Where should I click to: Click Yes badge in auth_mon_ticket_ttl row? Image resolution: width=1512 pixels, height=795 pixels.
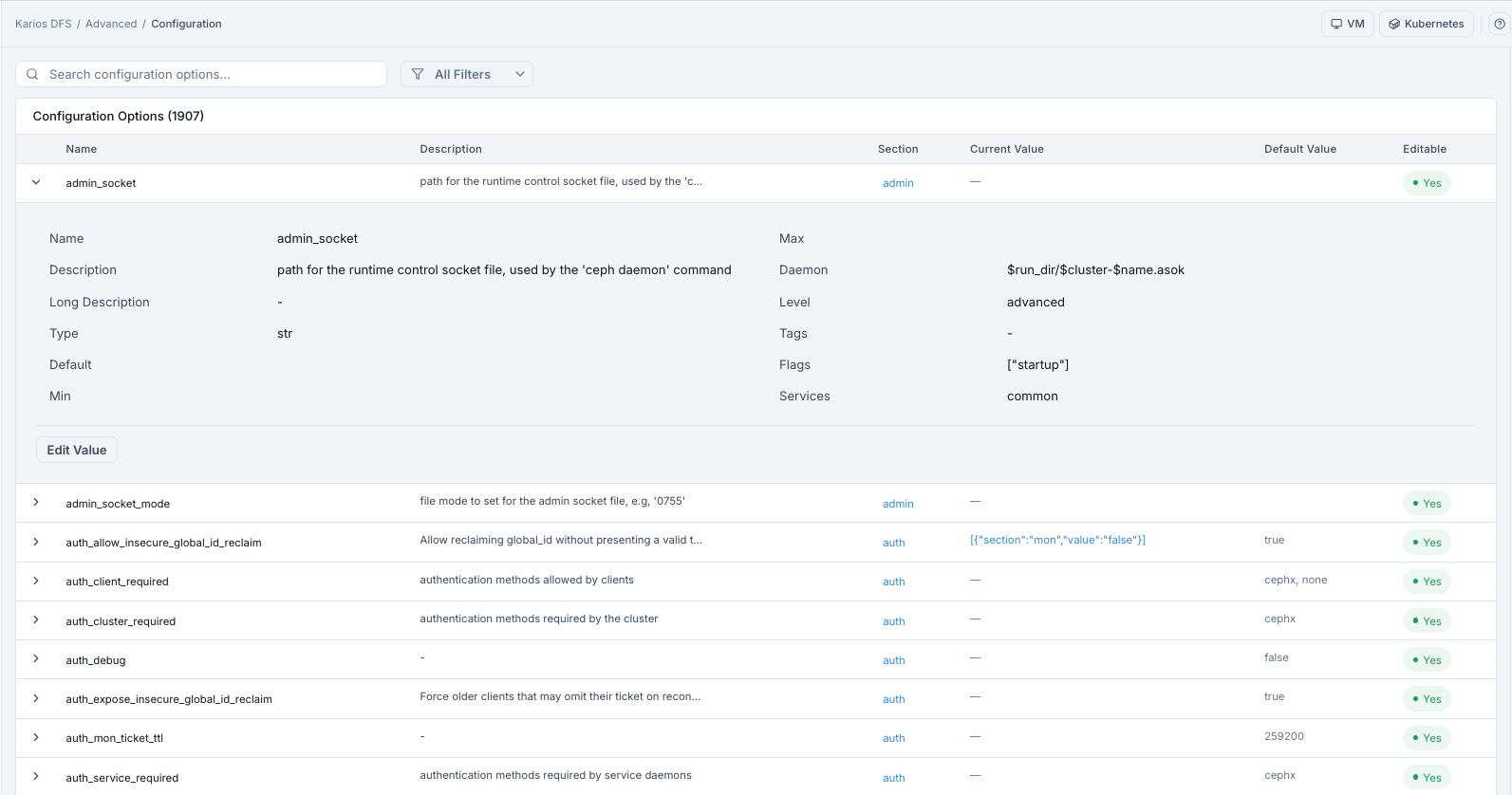(x=1427, y=738)
